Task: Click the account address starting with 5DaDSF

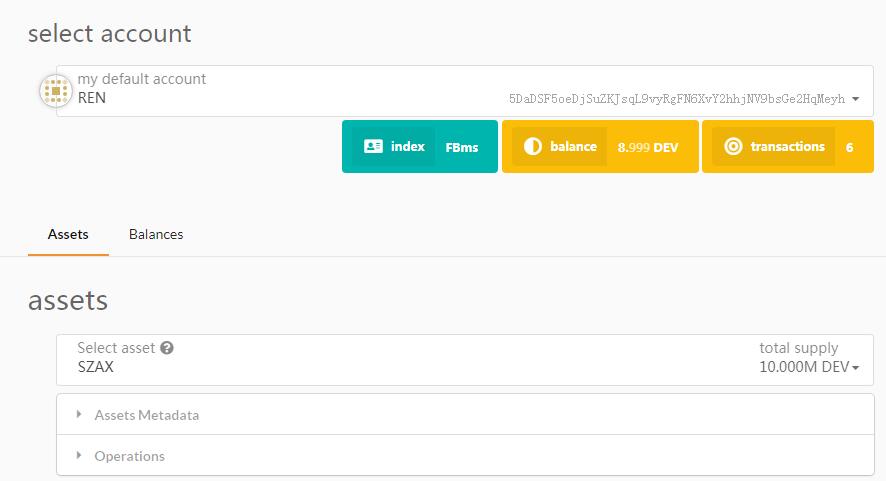Action: pos(676,99)
